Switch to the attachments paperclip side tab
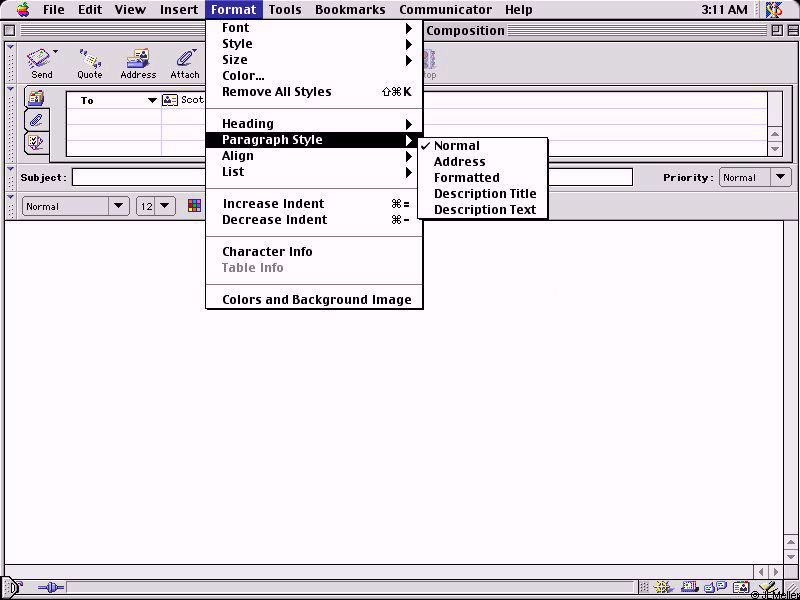 coord(36,120)
